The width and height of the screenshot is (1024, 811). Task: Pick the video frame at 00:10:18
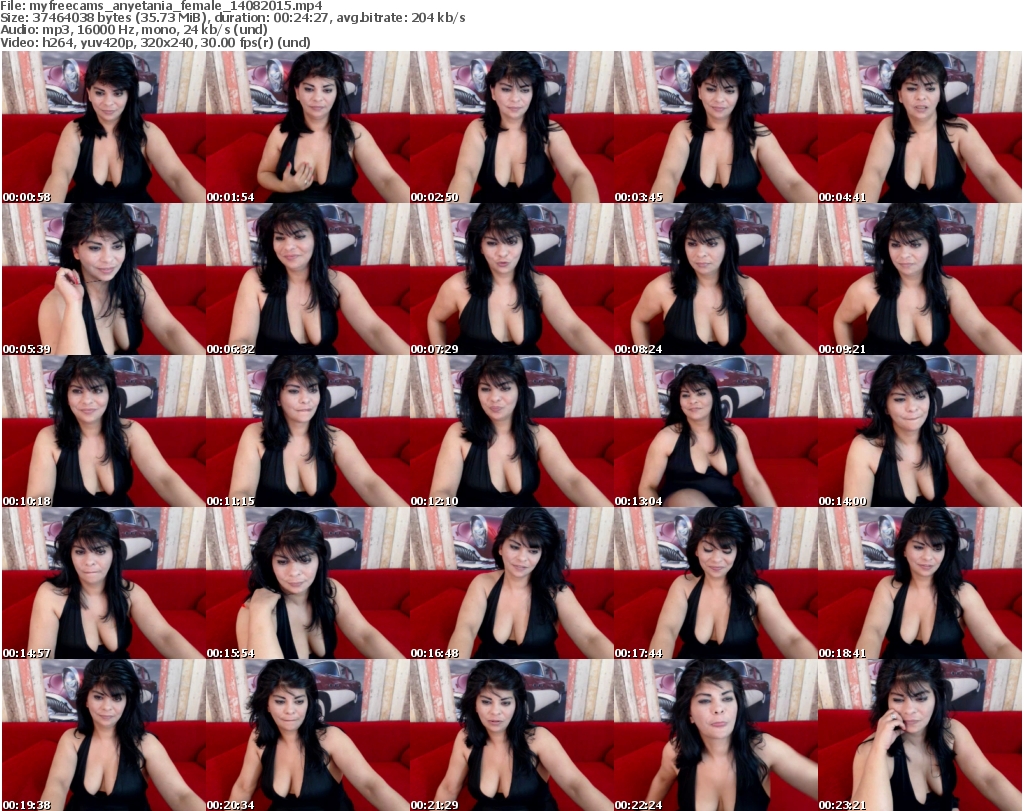(104, 432)
